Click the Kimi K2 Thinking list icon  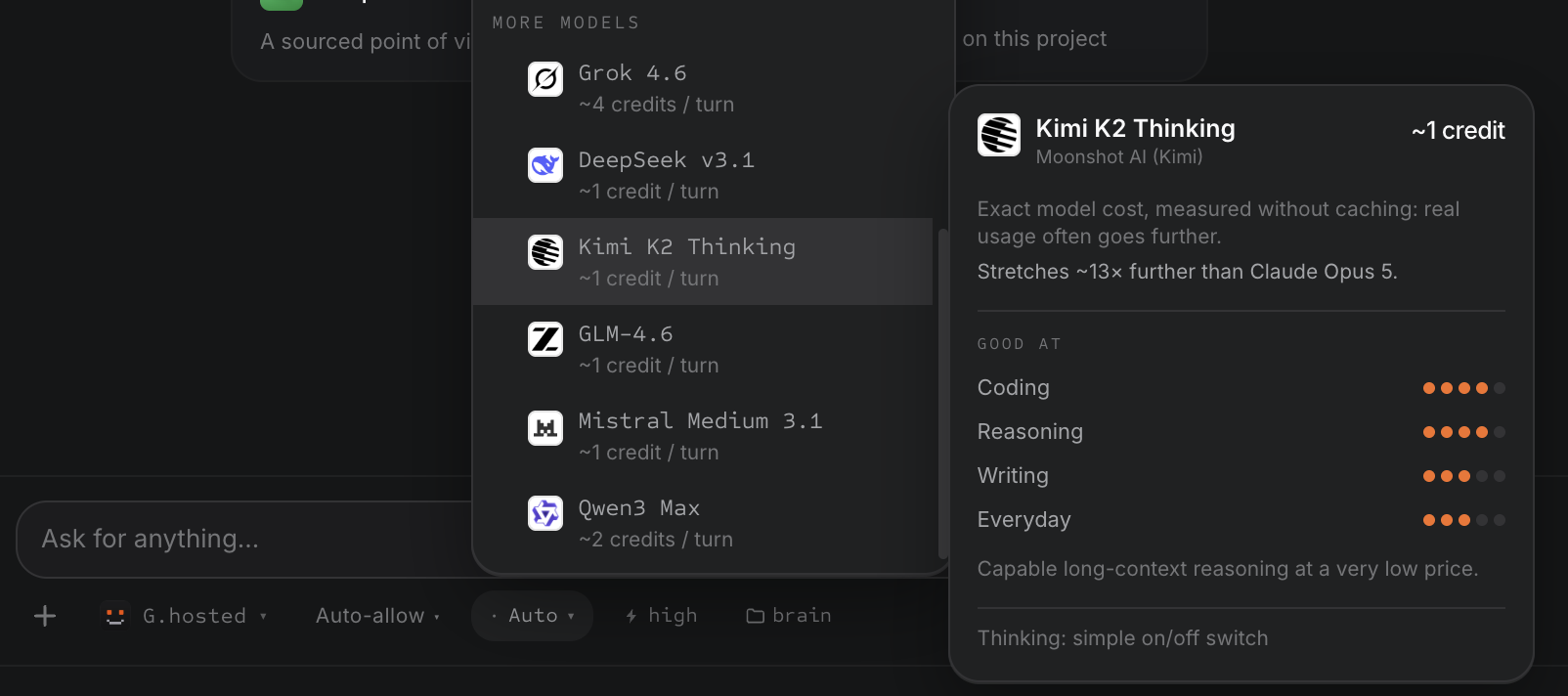click(x=545, y=252)
